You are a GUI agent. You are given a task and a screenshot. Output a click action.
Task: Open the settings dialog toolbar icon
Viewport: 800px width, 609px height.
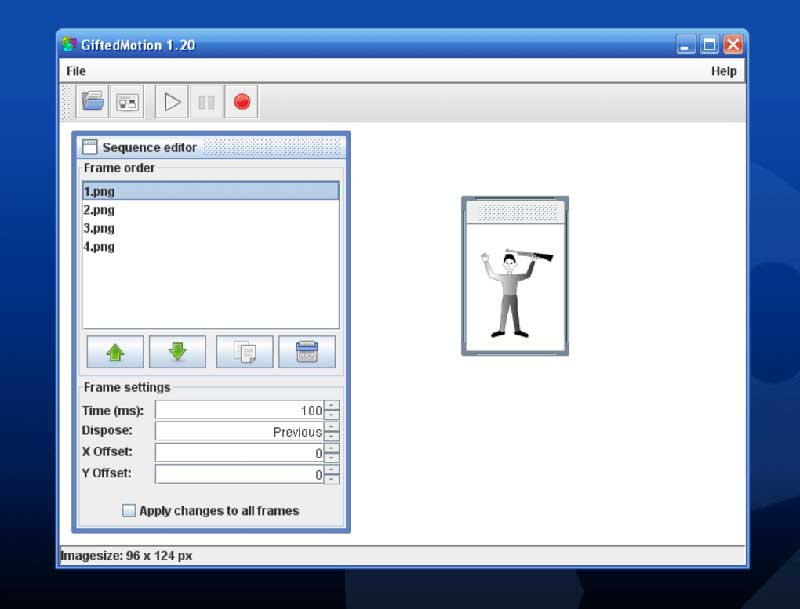pyautogui.click(x=127, y=101)
